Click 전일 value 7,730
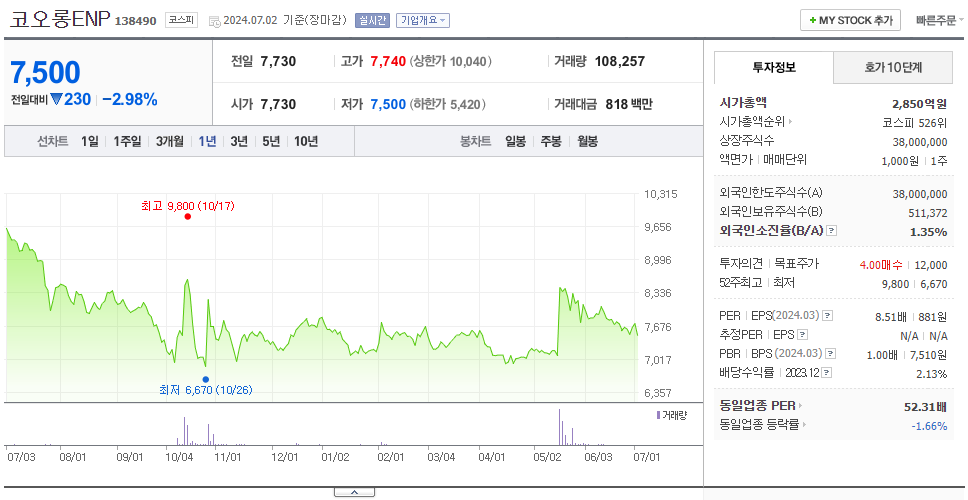This screenshot has height=500, width=968. click(278, 61)
